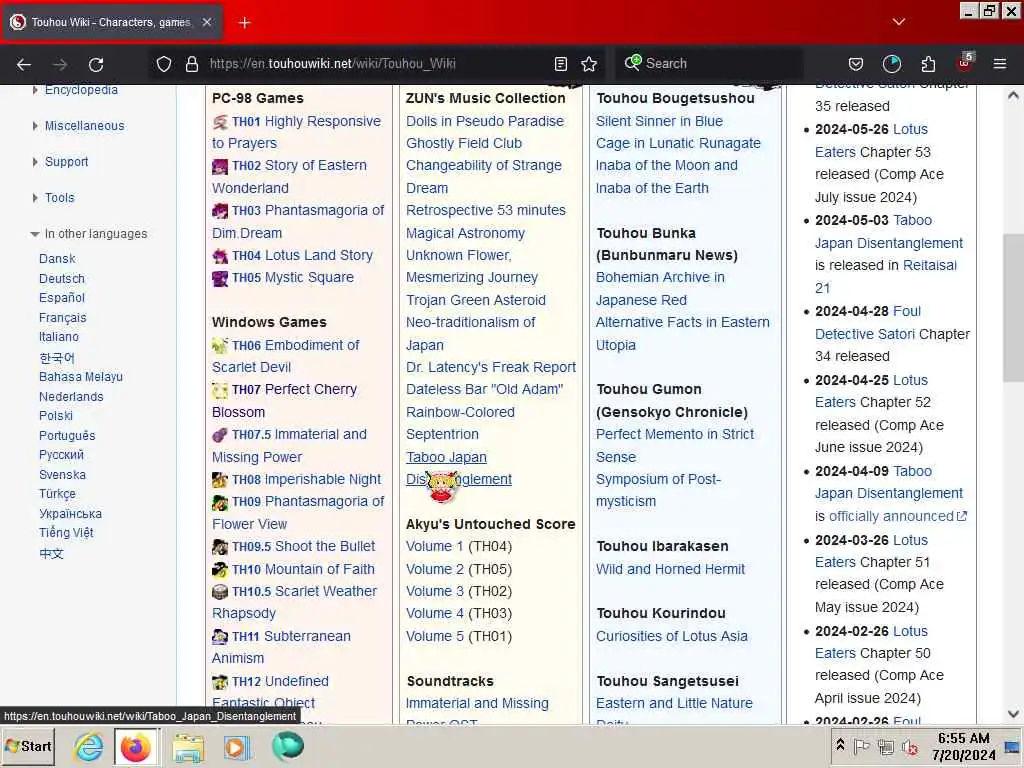Click the address bar URL field
Viewport: 1024px width, 768px height.
point(379,64)
